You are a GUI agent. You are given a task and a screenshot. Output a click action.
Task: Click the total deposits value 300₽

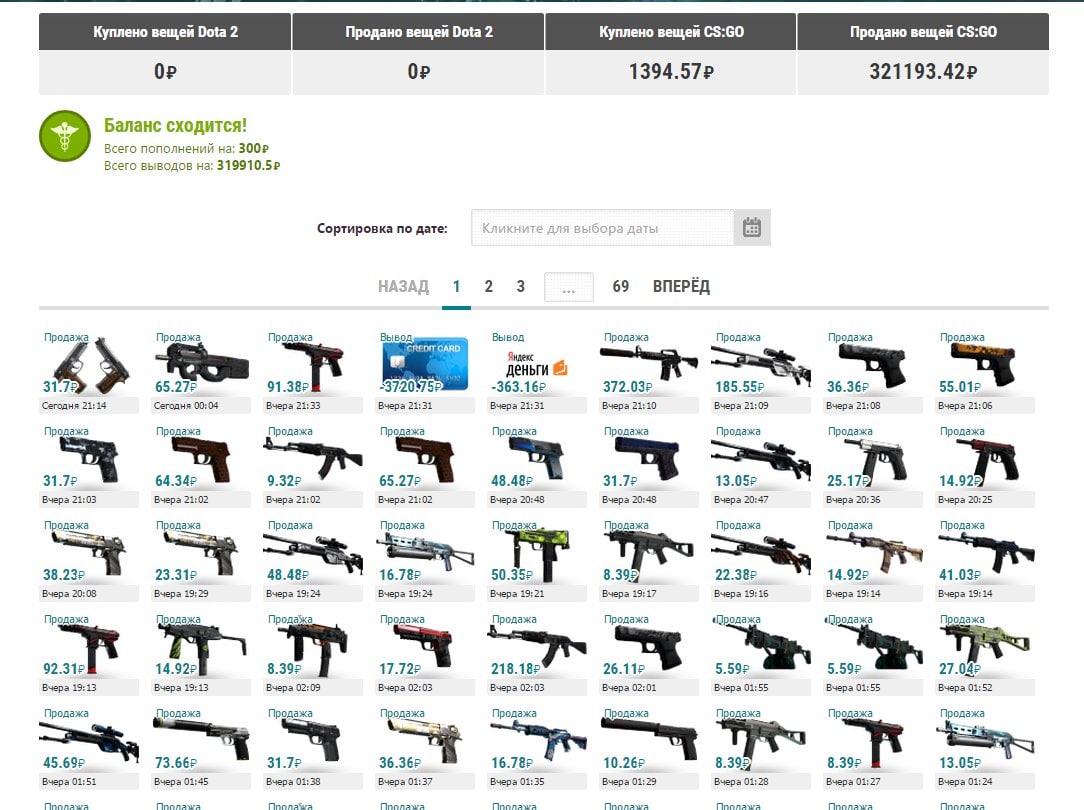click(x=254, y=148)
